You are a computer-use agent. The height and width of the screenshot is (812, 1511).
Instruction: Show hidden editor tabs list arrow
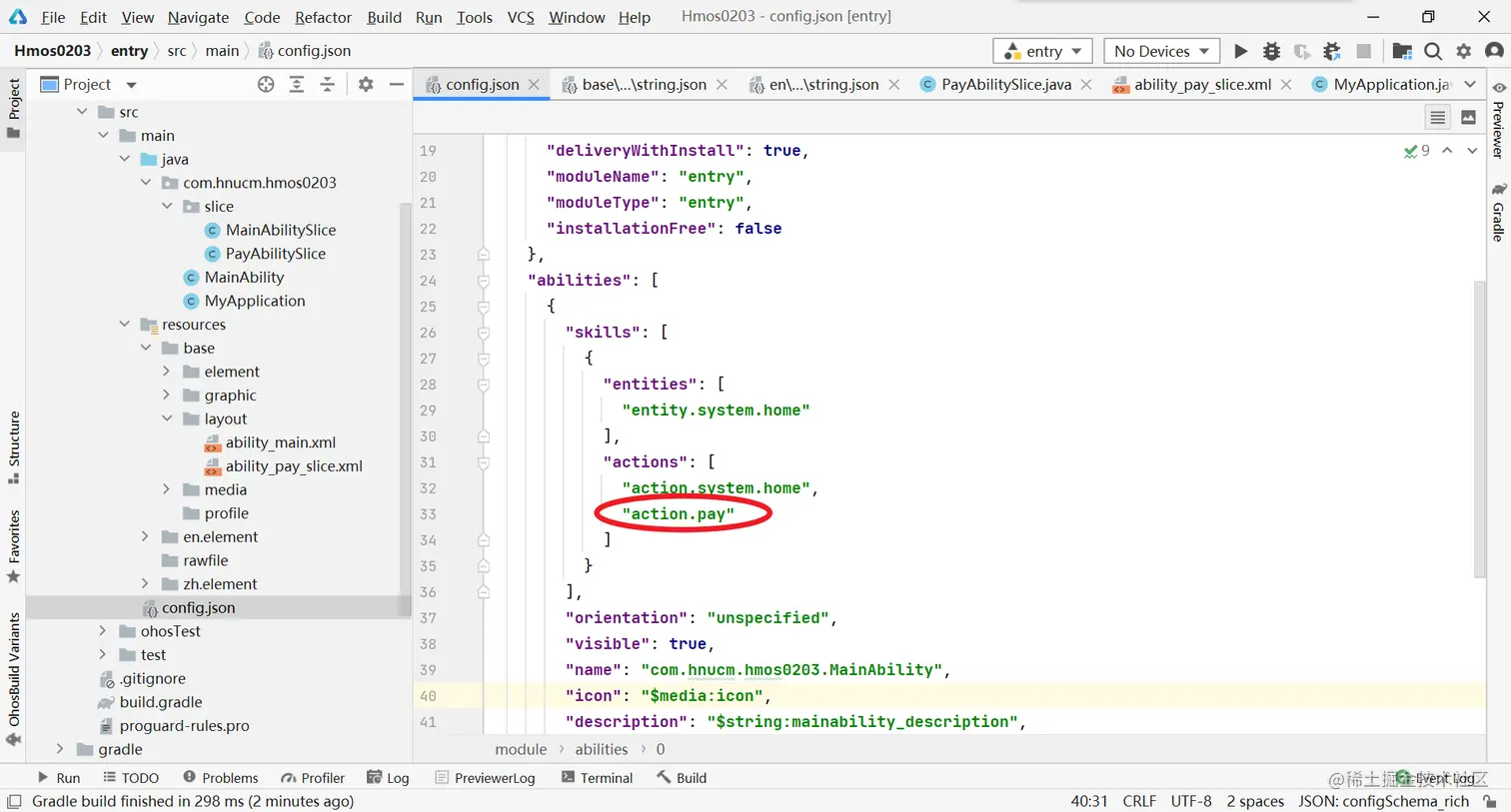(x=1470, y=85)
